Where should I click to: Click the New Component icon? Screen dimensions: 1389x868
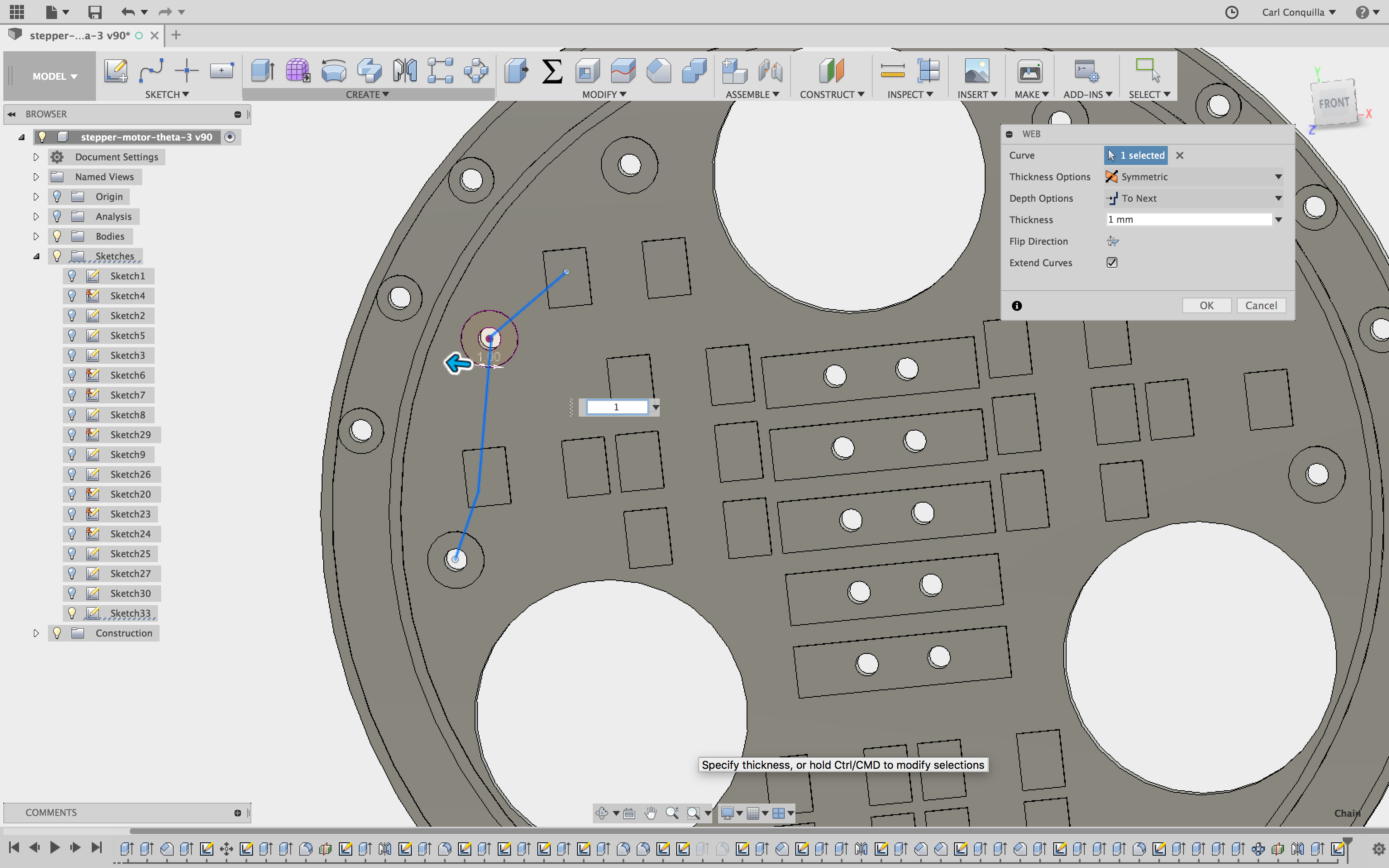click(734, 71)
